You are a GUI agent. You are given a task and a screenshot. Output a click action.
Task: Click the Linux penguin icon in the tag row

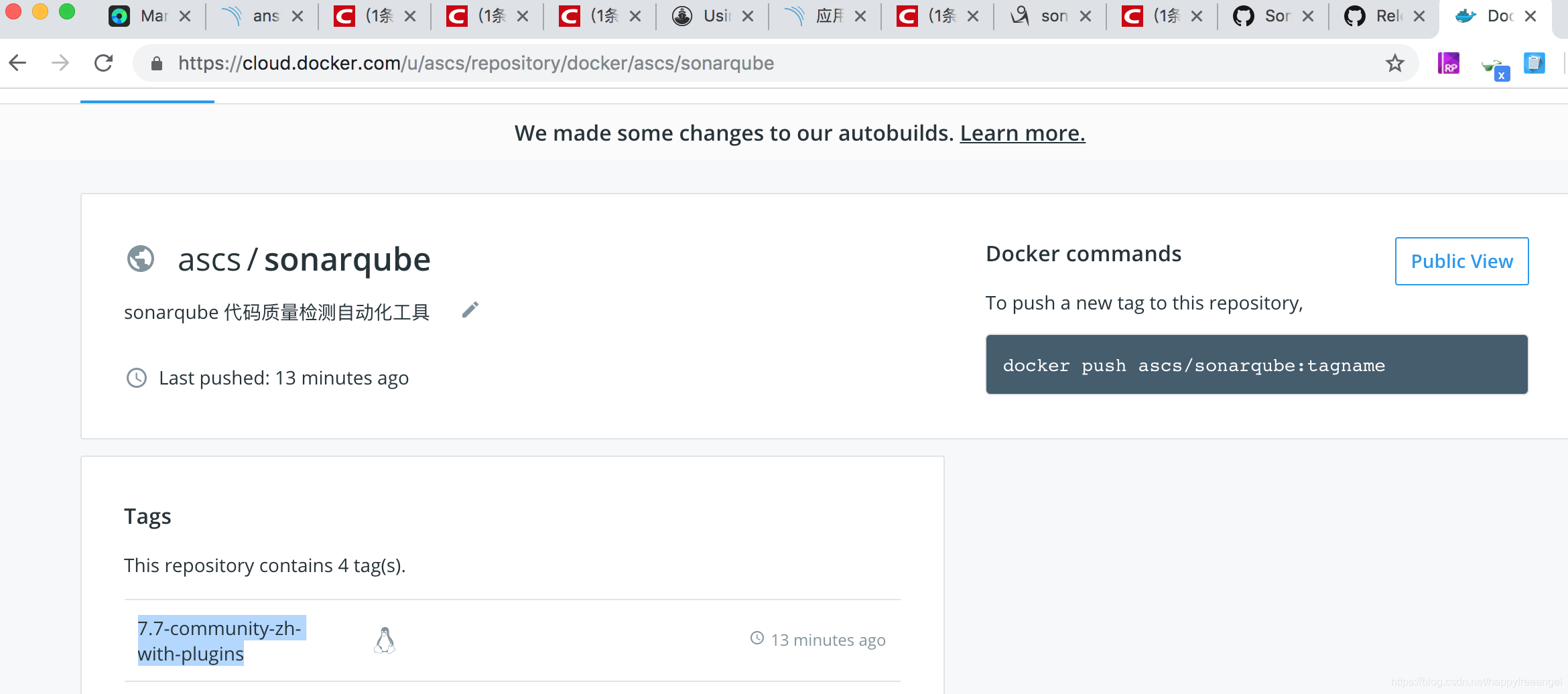[385, 640]
